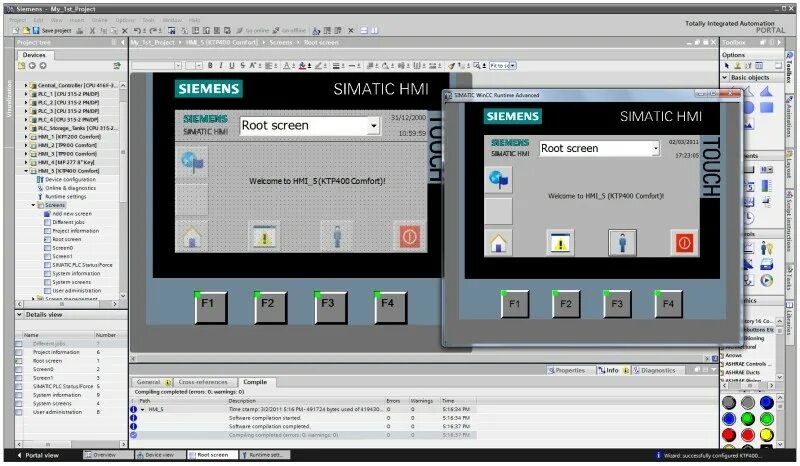
Task: Switch to the Cross-references tab
Action: (203, 382)
